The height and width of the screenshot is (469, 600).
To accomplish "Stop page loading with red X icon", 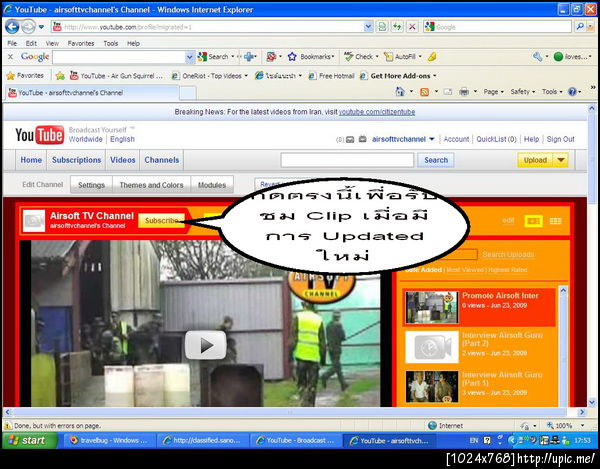I will [x=412, y=27].
